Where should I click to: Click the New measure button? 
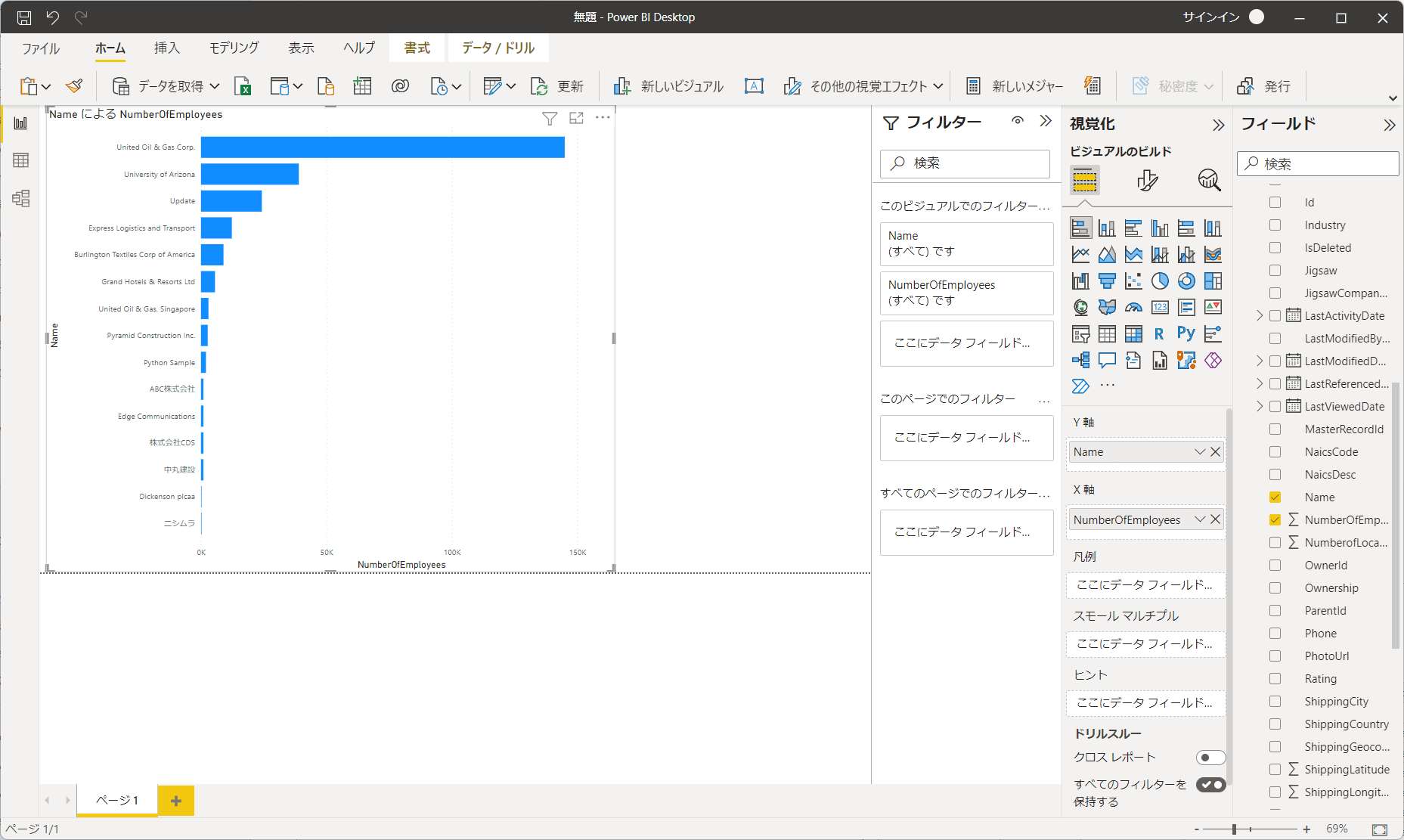[x=1015, y=86]
